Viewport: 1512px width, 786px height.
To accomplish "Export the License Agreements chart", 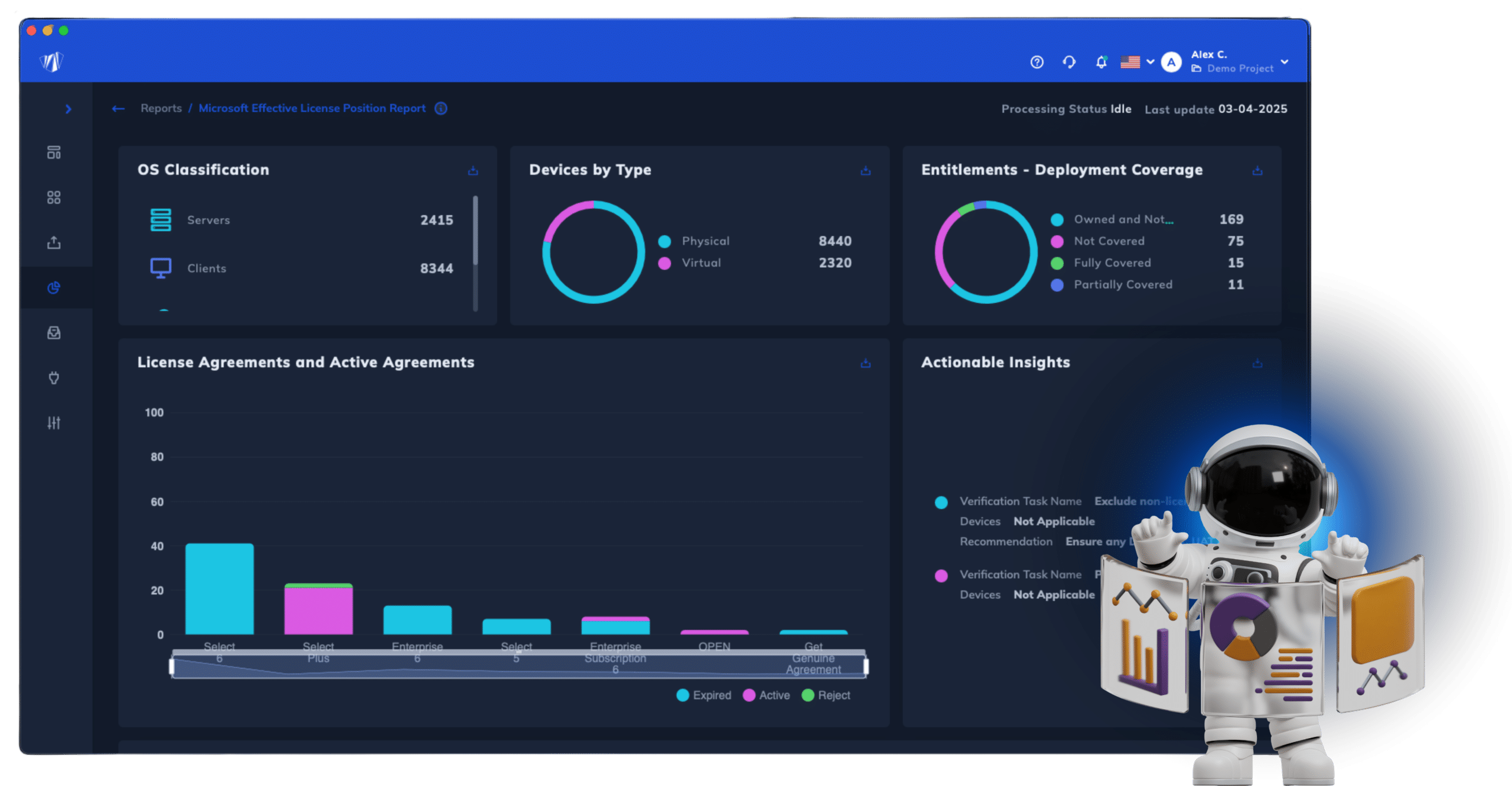I will pos(865,363).
